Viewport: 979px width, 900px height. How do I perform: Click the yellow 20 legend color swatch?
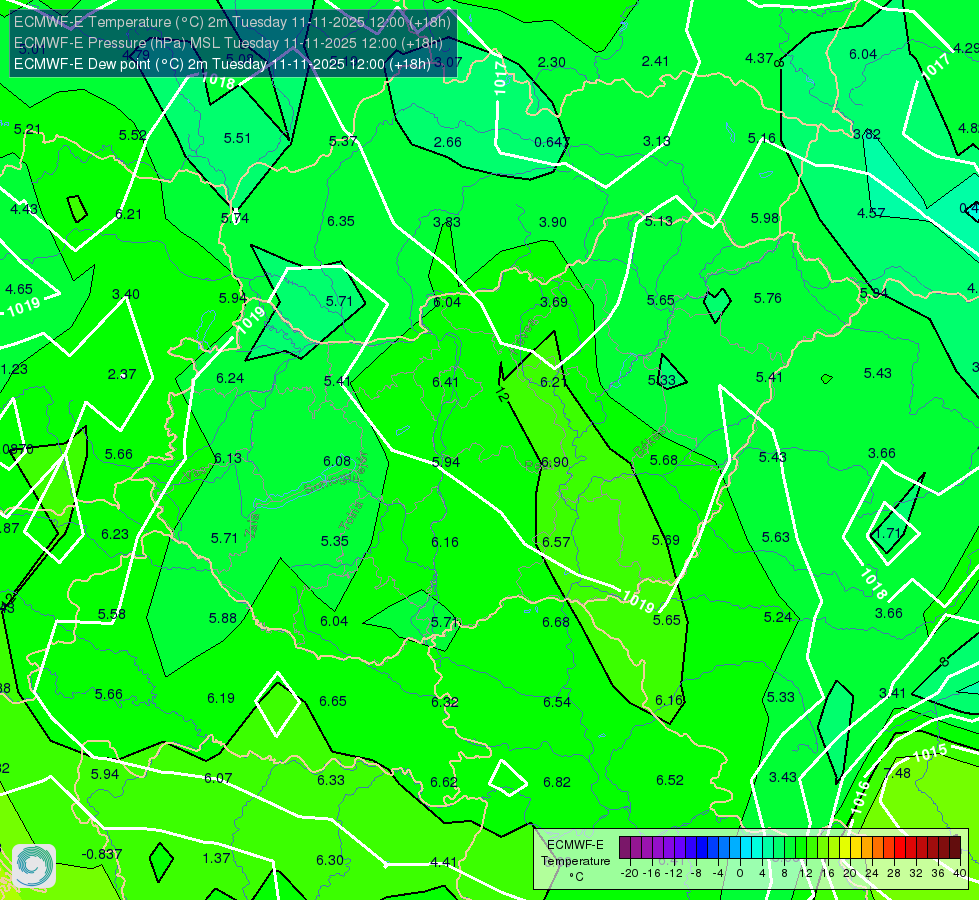point(845,848)
